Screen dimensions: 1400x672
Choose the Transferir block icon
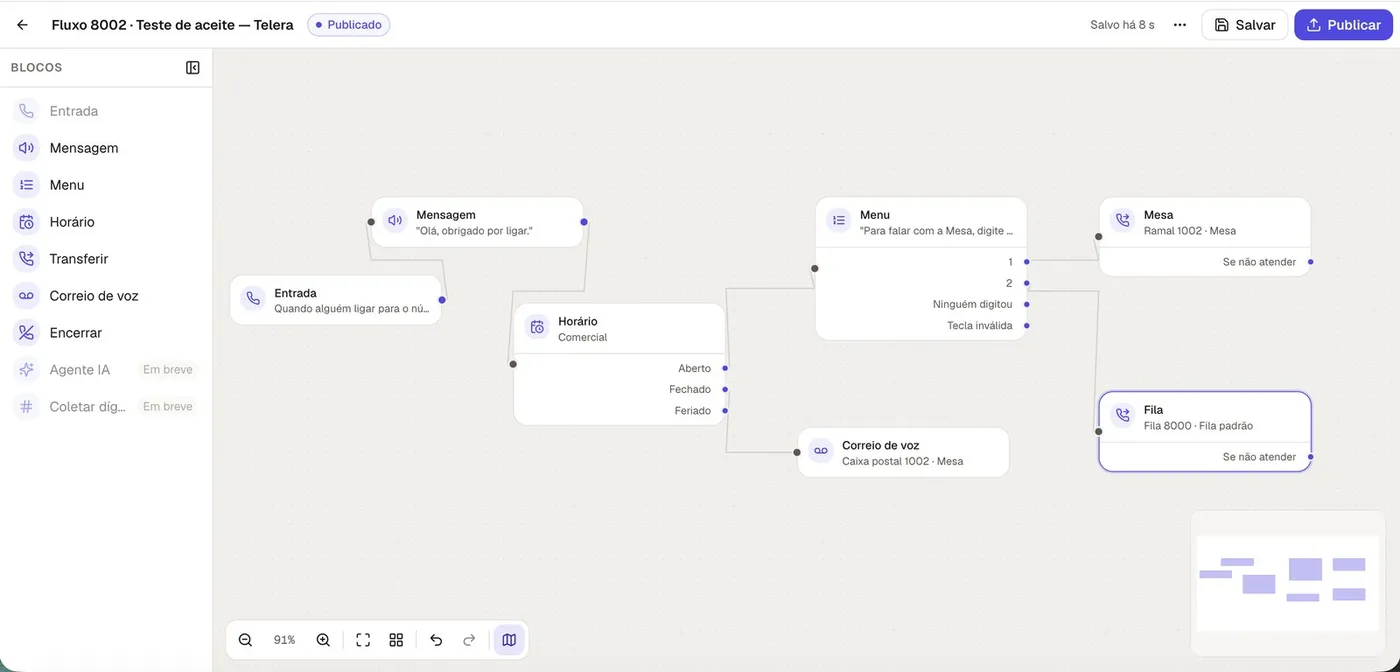pos(26,259)
